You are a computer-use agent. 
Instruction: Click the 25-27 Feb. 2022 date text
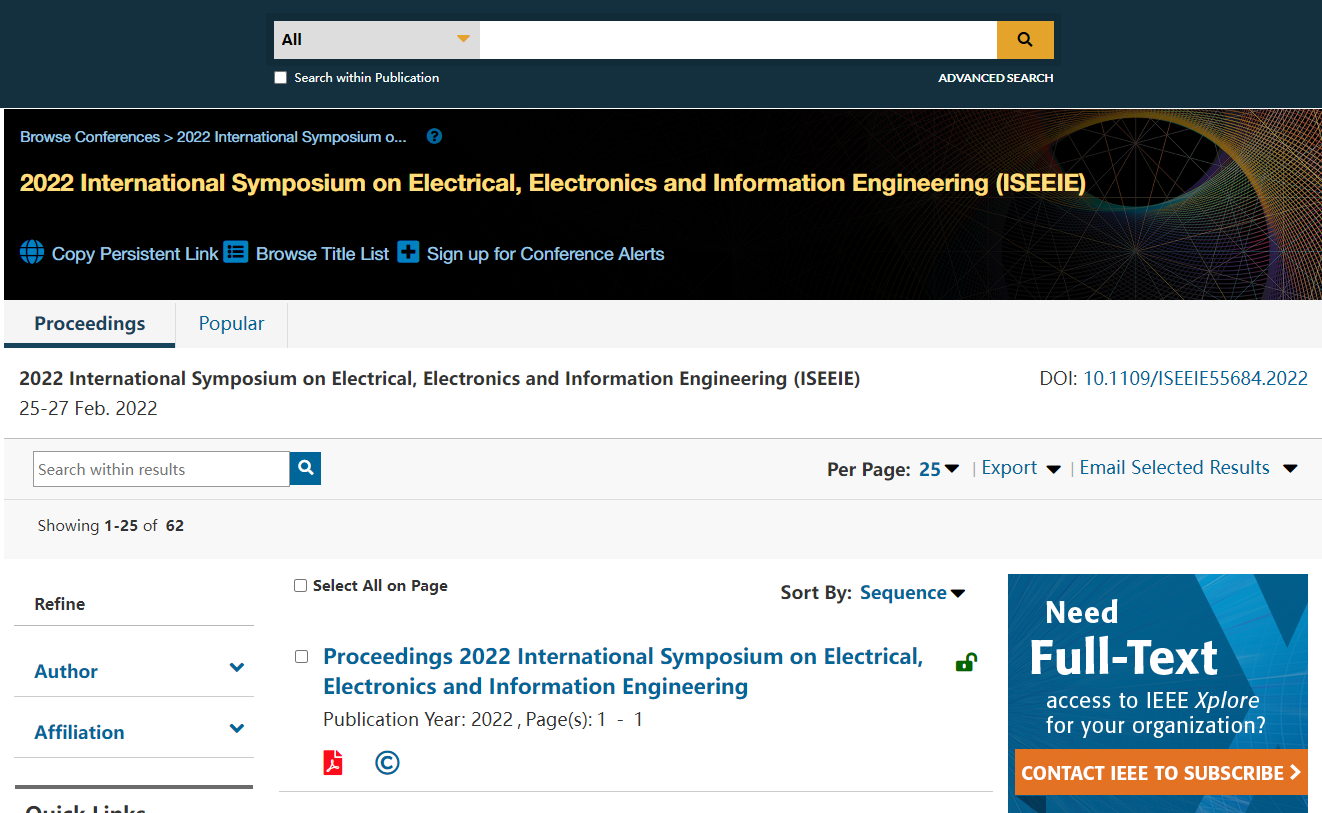tap(88, 408)
